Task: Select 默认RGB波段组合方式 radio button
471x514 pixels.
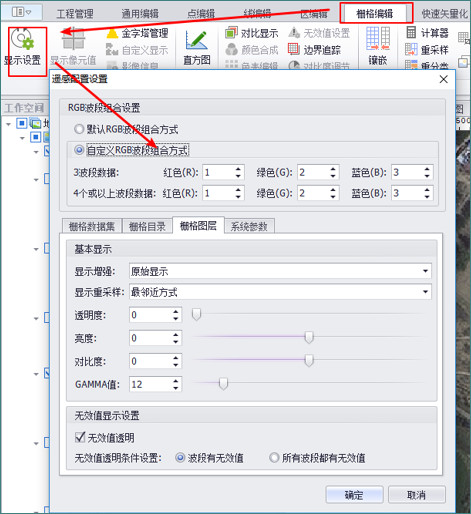Action: pyautogui.click(x=79, y=129)
